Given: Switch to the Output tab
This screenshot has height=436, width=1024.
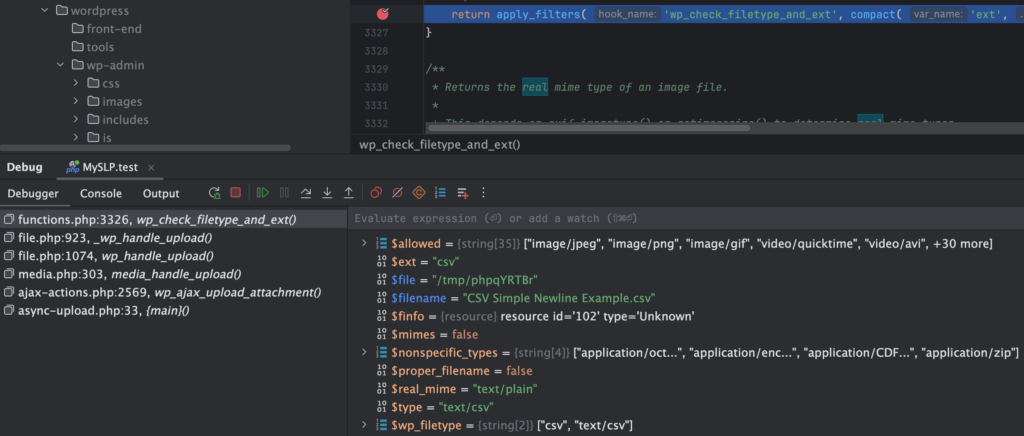Looking at the screenshot, I should point(161,194).
